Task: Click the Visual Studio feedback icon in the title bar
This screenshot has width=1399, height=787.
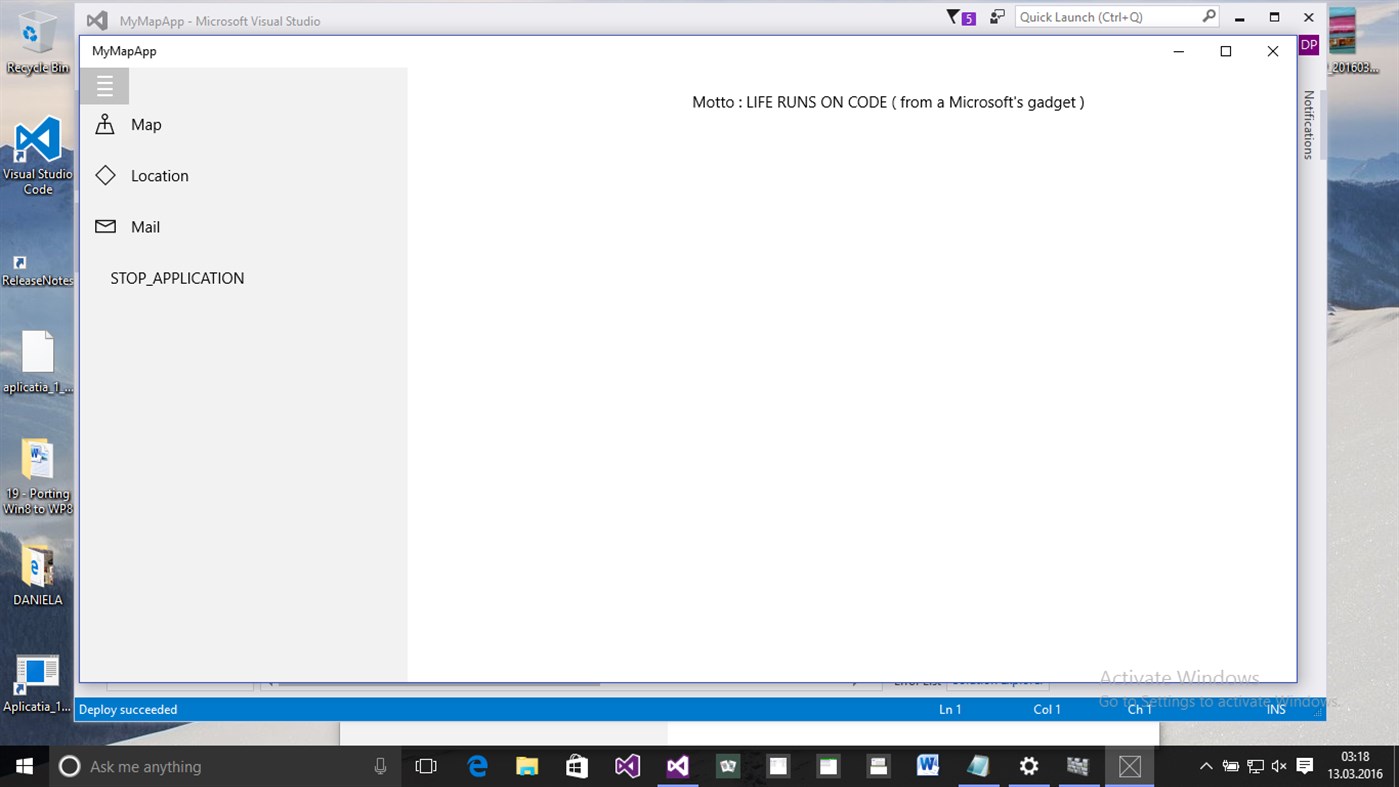Action: (996, 17)
